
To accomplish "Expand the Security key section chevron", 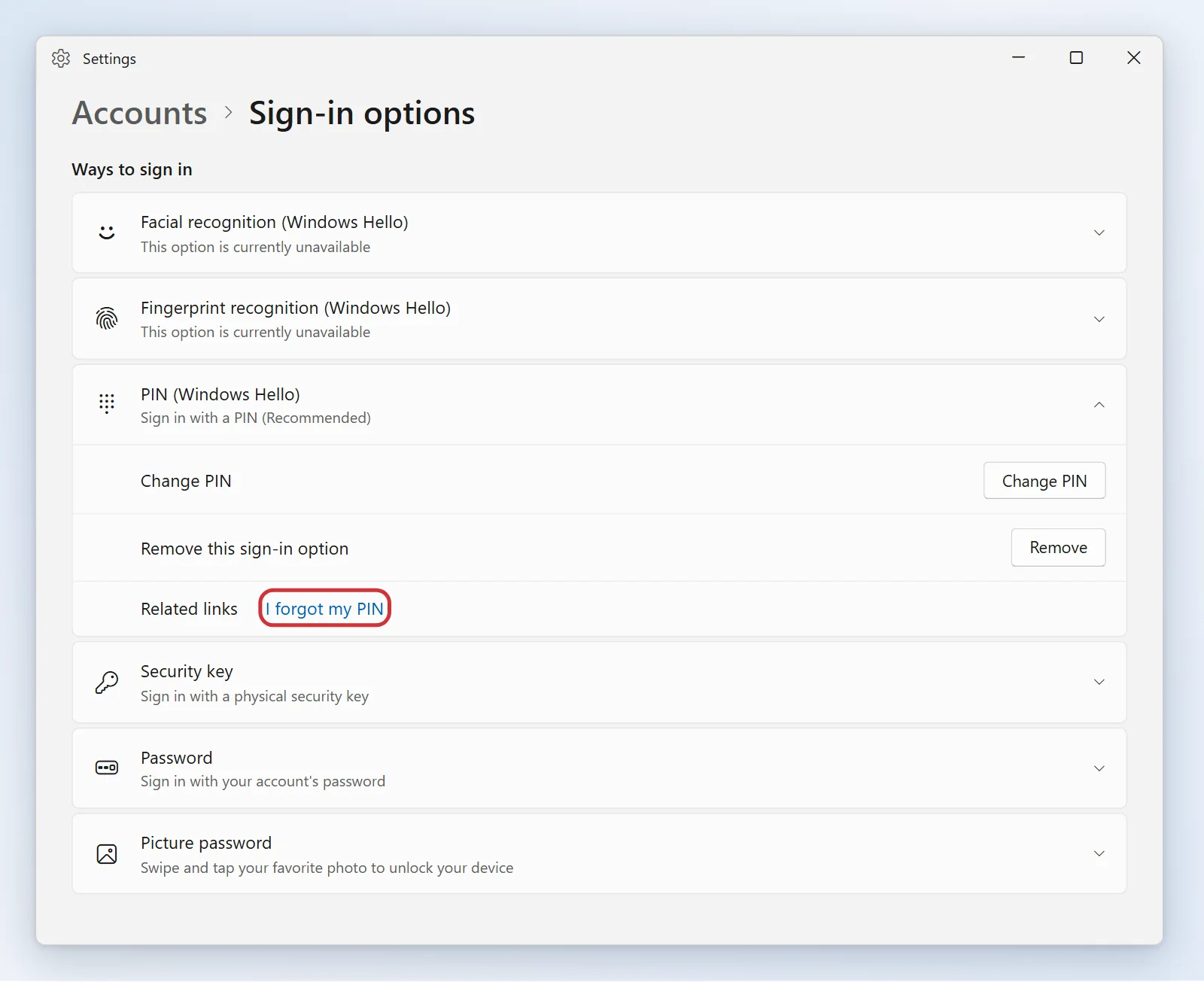I will (x=1099, y=683).
